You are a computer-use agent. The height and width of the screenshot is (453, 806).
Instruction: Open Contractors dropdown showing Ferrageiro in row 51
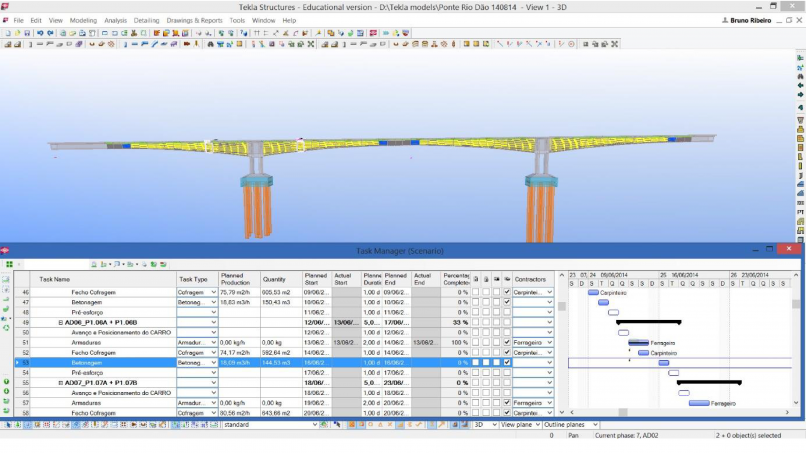549,342
